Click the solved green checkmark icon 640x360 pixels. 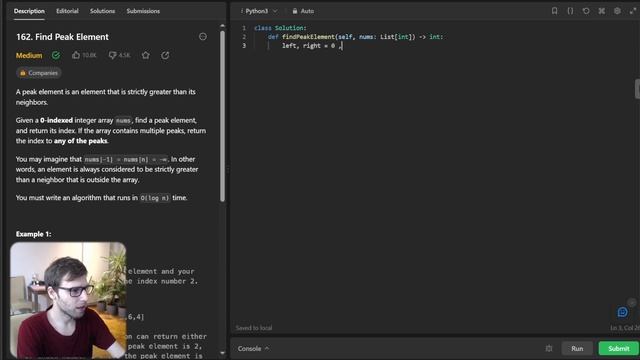[56, 55]
